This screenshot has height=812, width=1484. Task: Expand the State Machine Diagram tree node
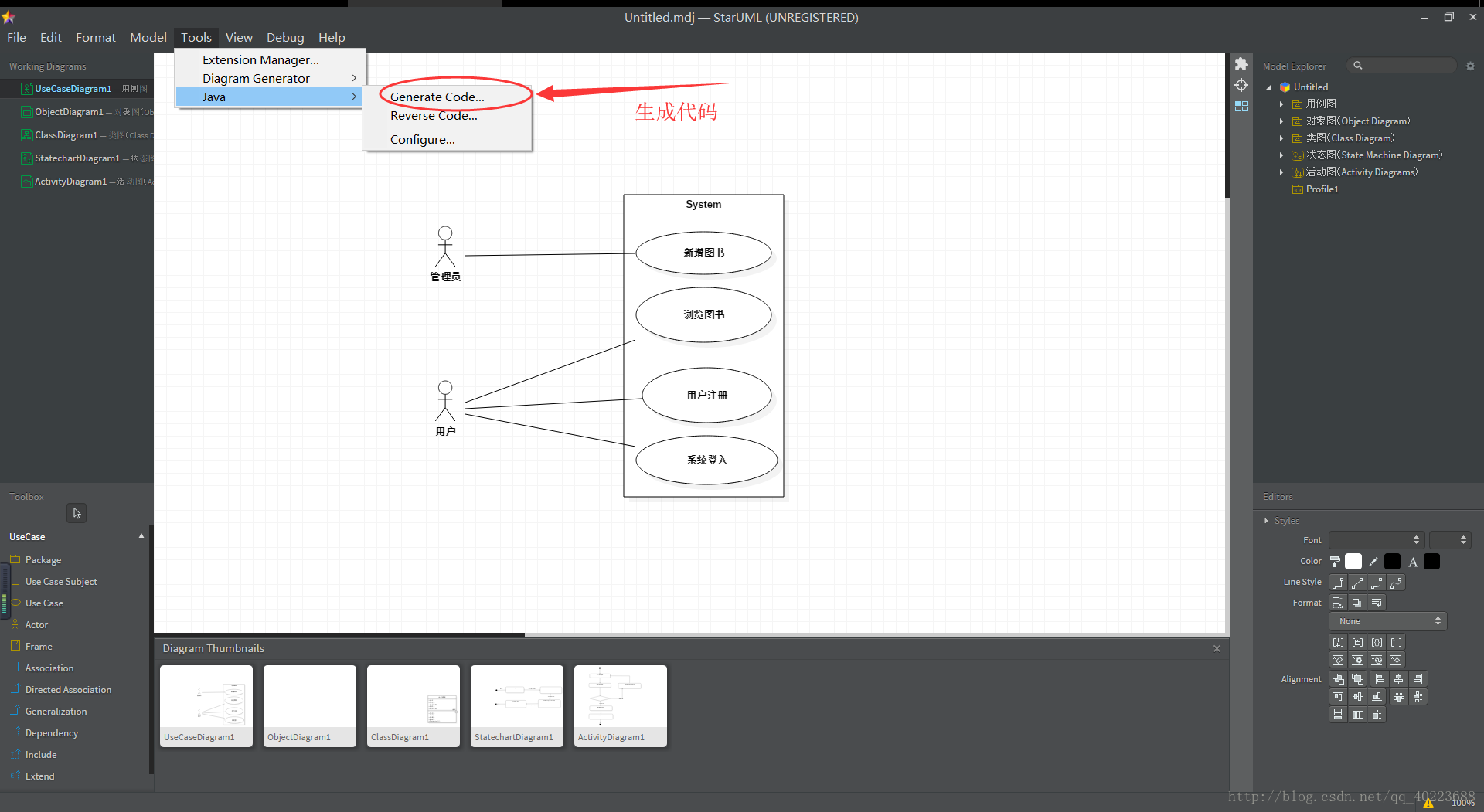click(x=1281, y=155)
